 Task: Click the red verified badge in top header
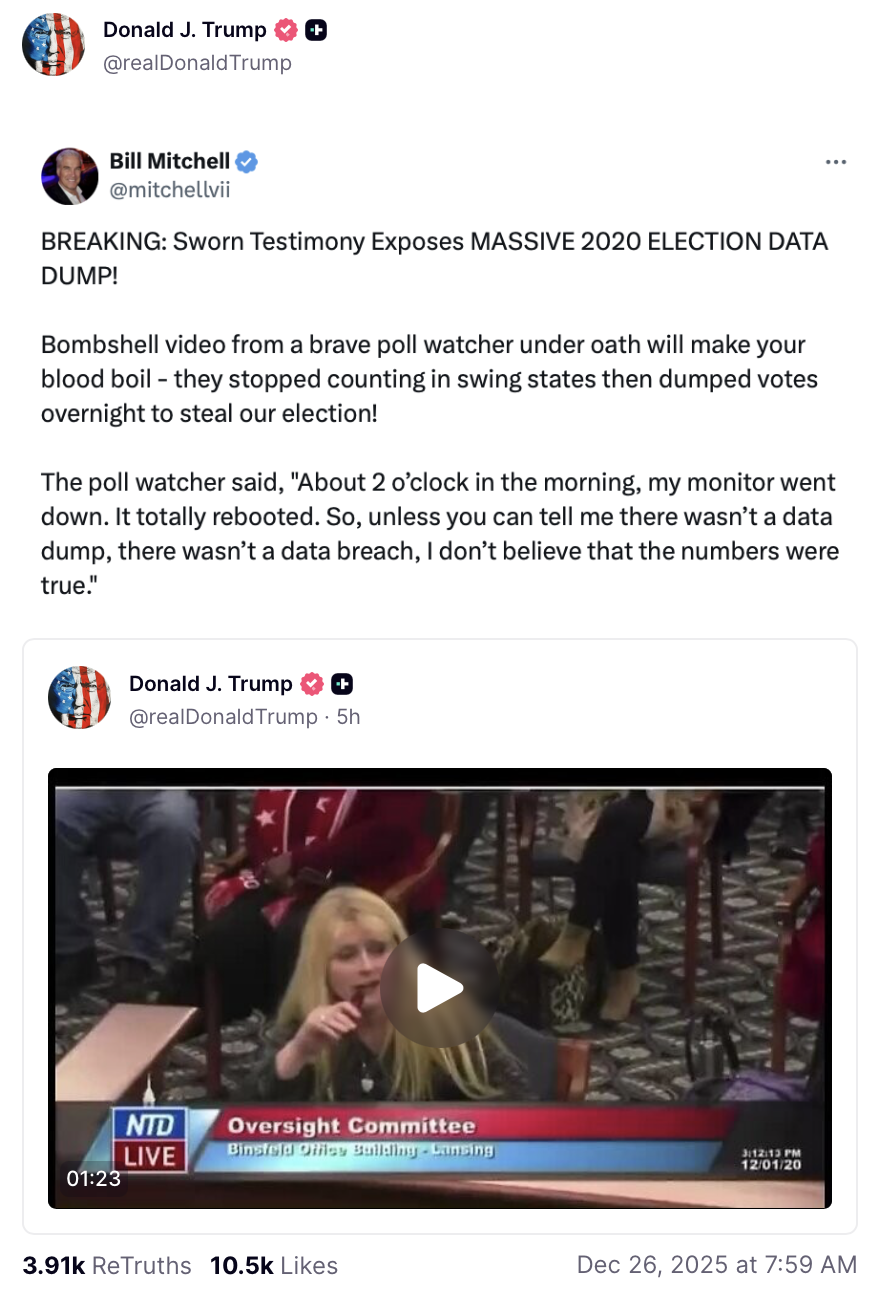tap(286, 30)
